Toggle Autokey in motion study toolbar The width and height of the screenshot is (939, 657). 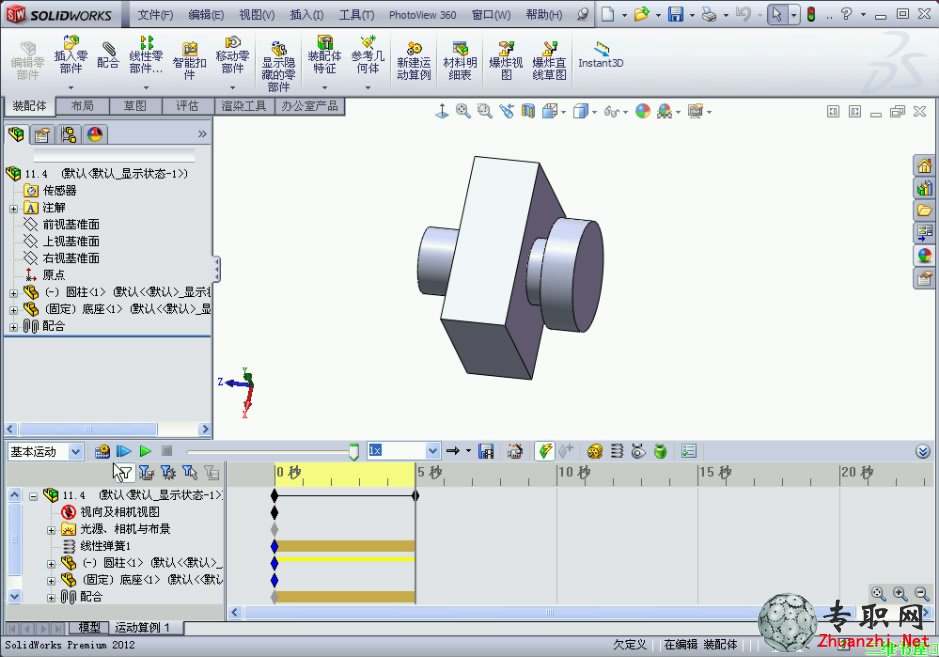click(x=544, y=451)
